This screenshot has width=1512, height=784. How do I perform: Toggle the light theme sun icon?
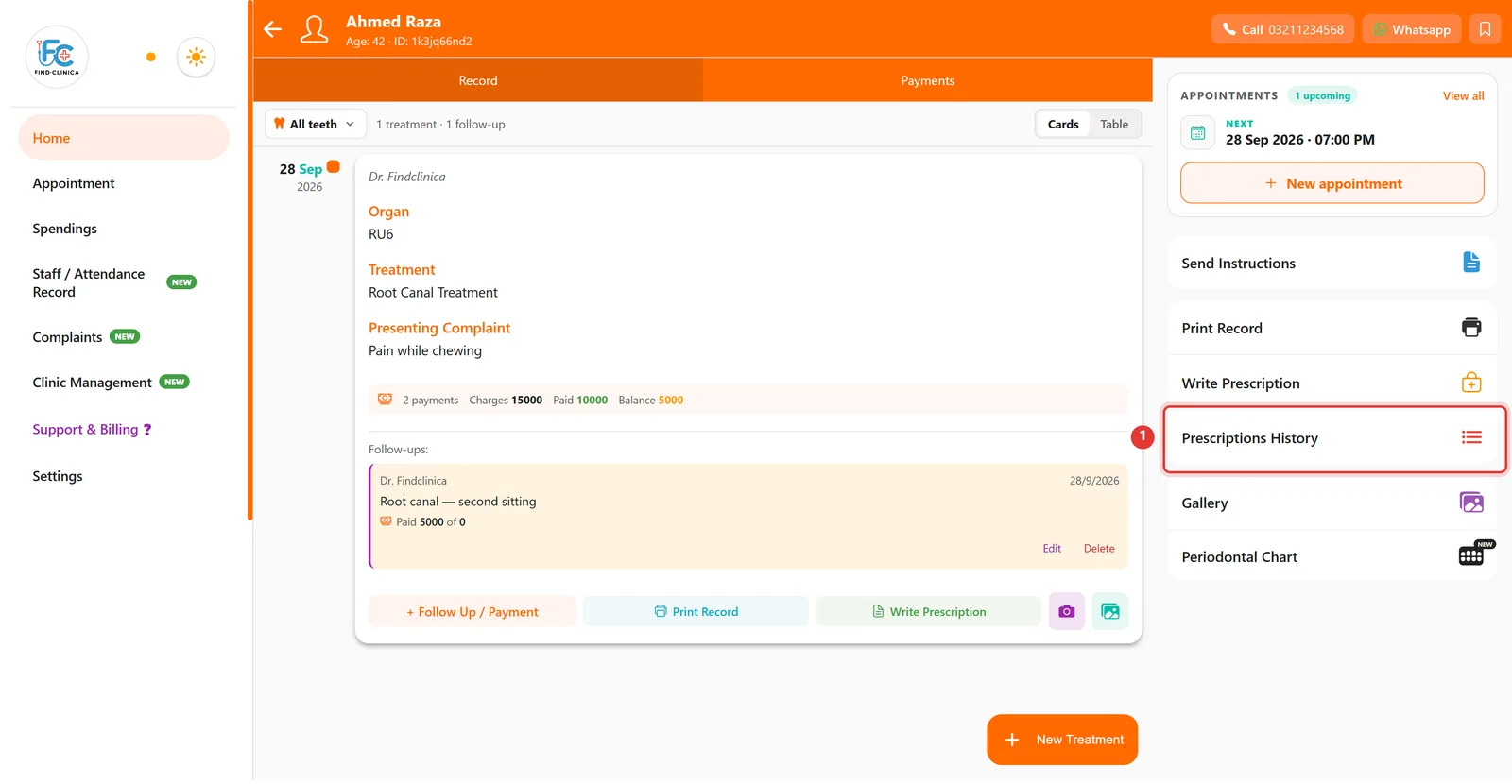pos(196,57)
